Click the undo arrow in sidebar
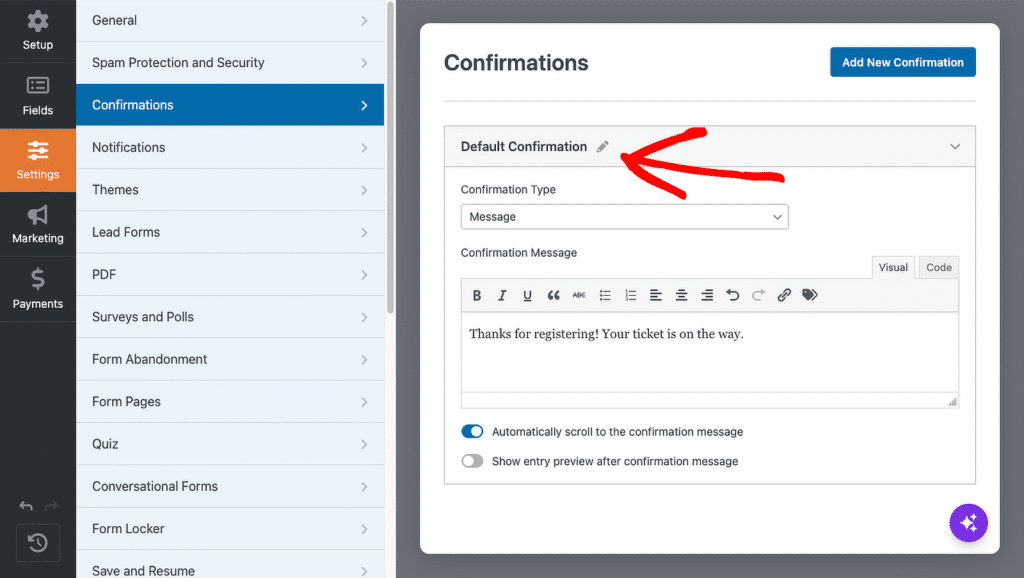The image size is (1024, 578). [26, 506]
